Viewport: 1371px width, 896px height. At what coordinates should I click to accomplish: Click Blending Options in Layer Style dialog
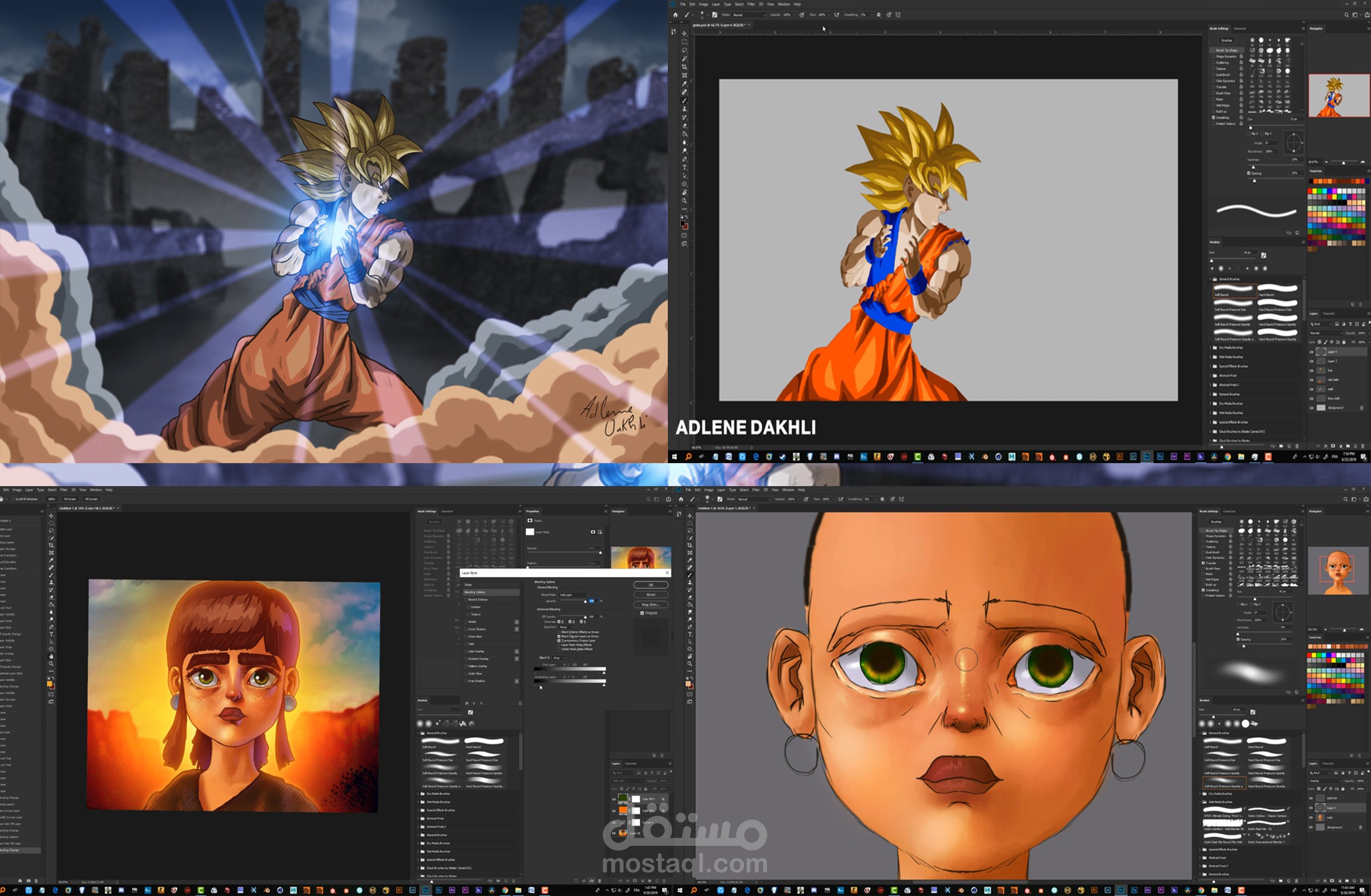(491, 593)
